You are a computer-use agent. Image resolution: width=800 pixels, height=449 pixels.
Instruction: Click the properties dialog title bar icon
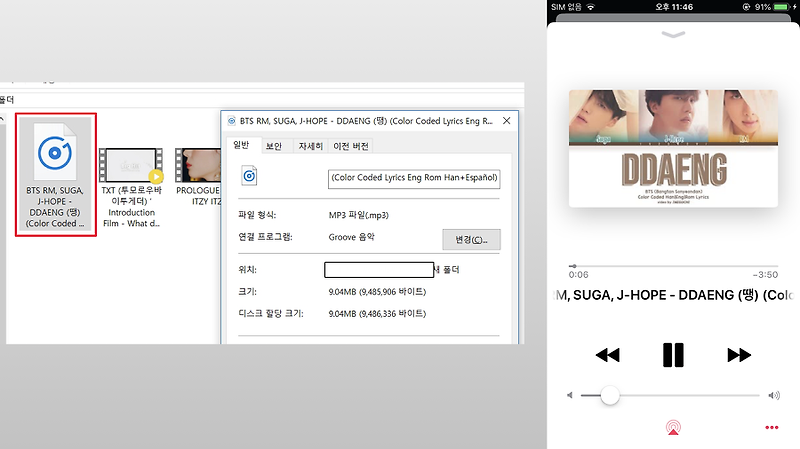[232, 121]
